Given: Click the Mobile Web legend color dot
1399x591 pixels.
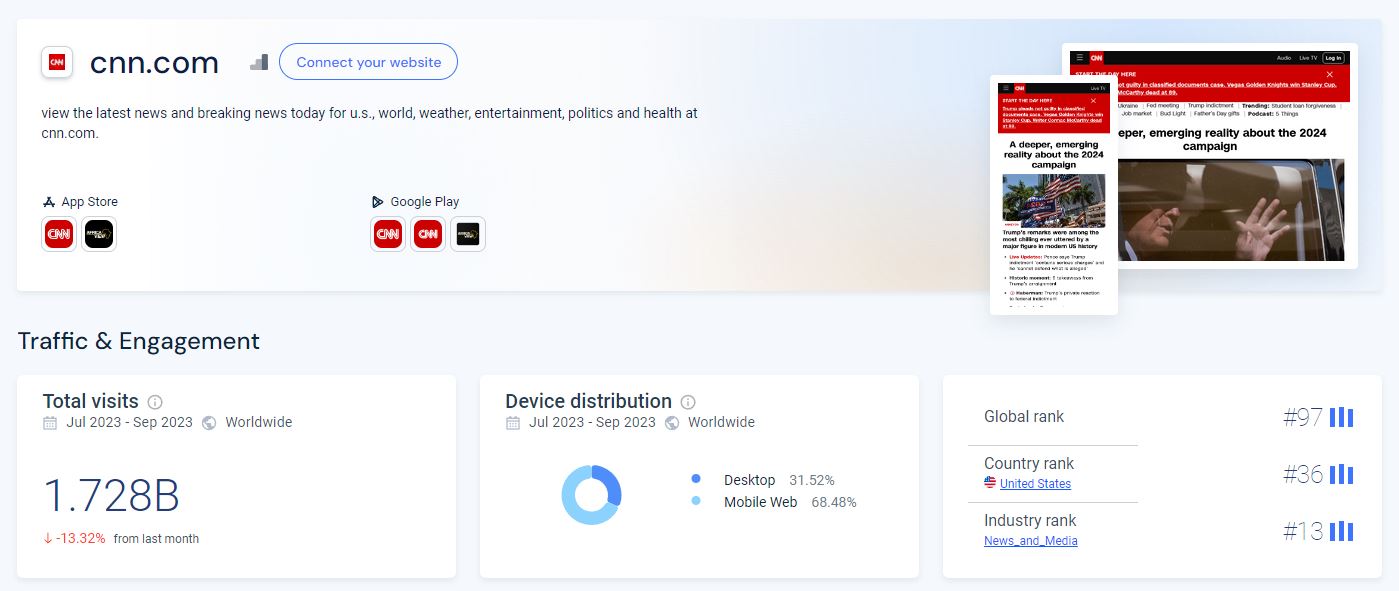Looking at the screenshot, I should 696,501.
